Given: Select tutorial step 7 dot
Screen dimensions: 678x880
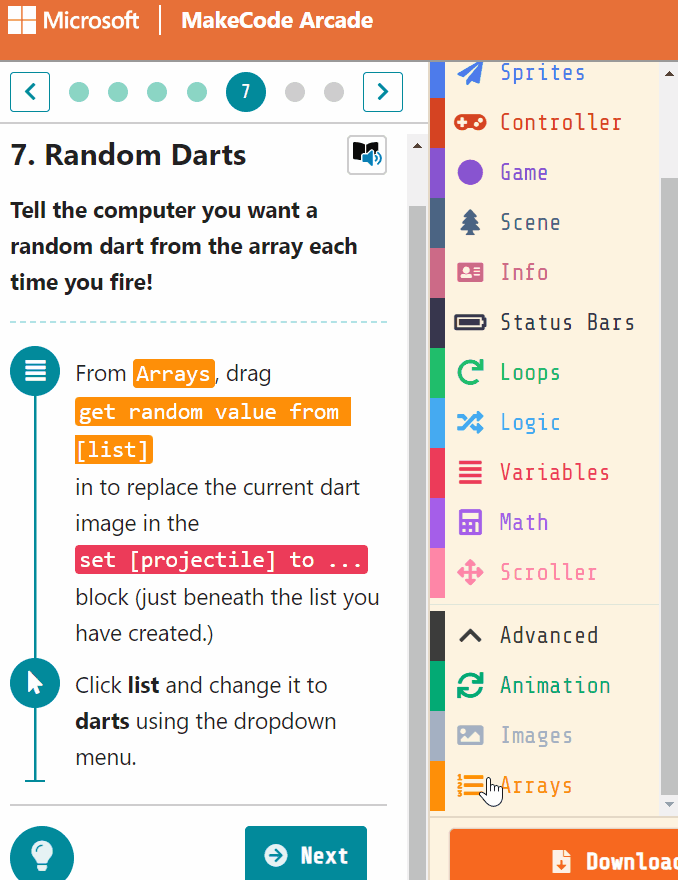Looking at the screenshot, I should coord(245,91).
